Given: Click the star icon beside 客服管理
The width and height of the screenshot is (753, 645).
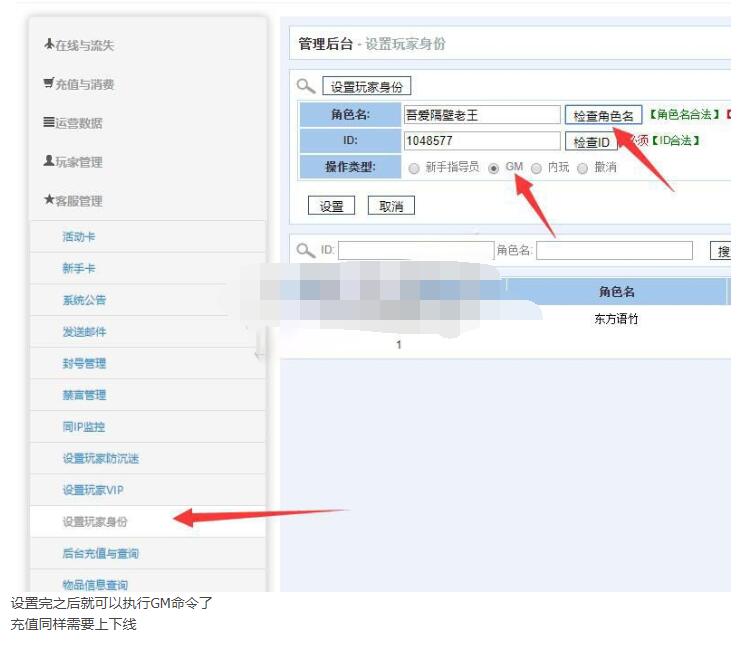Looking at the screenshot, I should coord(49,201).
